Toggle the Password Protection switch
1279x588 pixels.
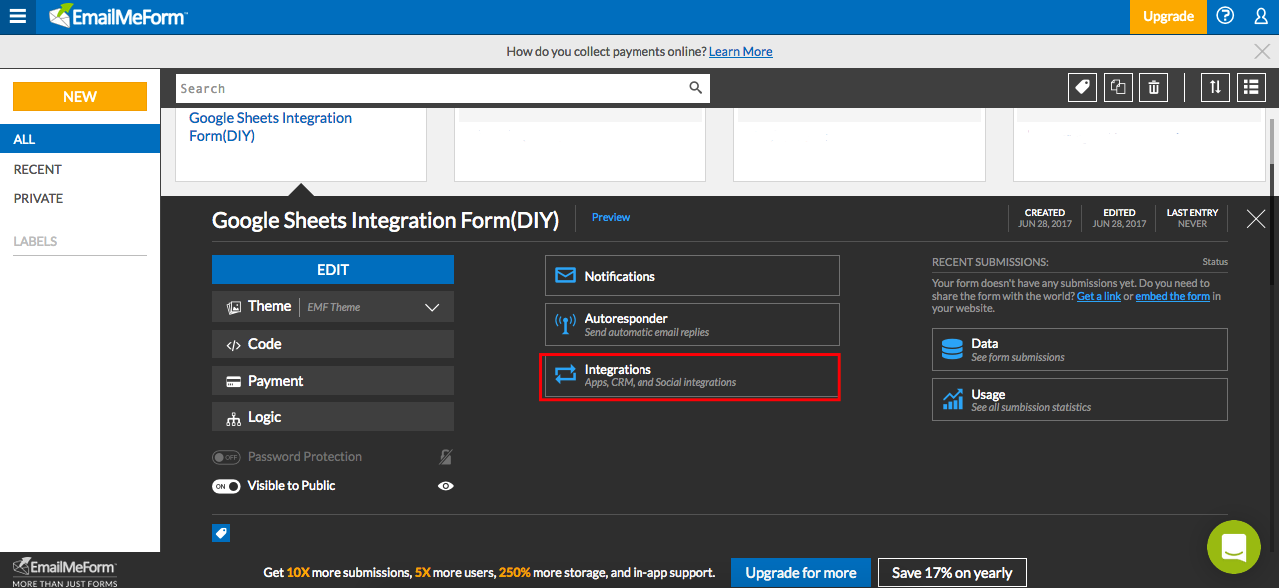(226, 457)
